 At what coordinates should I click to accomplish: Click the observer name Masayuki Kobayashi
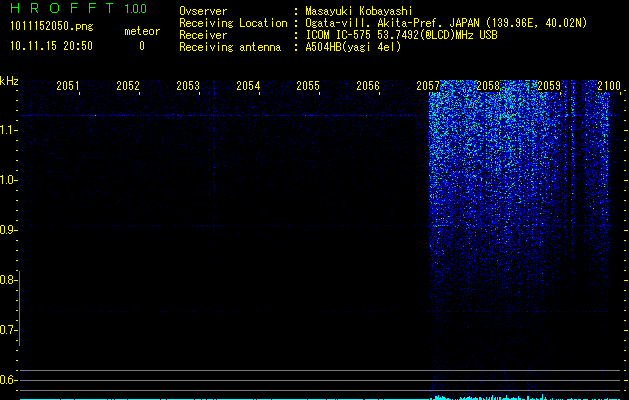click(359, 11)
